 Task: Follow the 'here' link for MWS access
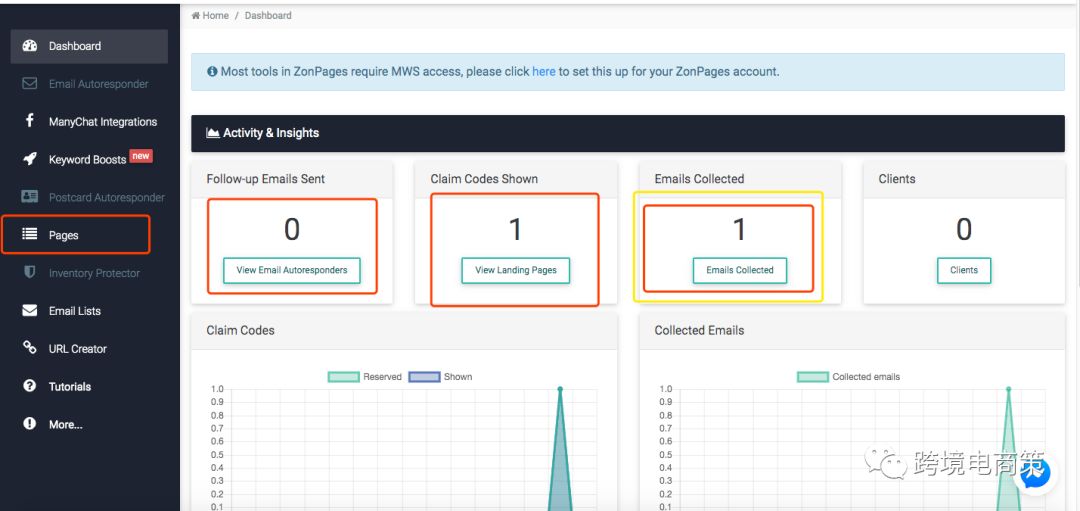pos(543,72)
